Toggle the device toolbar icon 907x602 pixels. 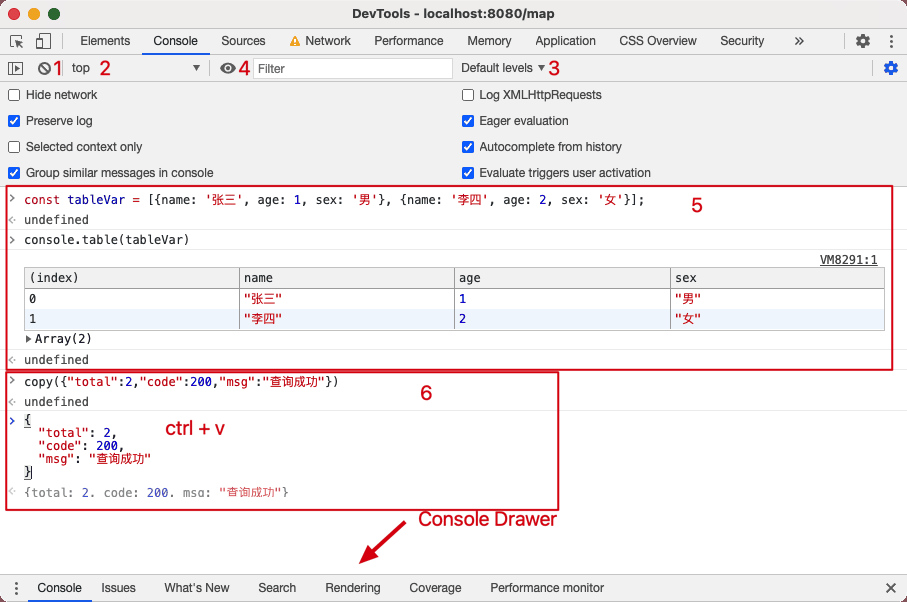click(x=43, y=41)
